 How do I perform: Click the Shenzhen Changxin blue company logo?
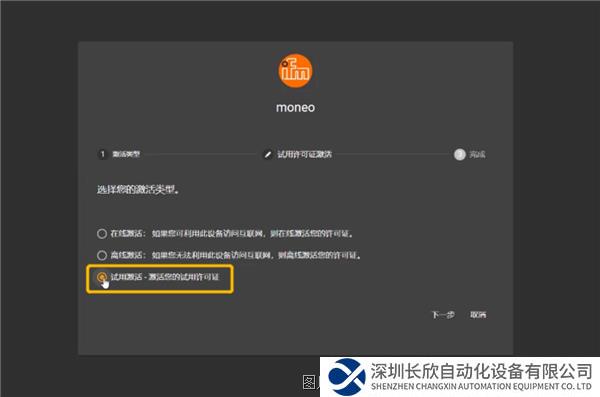[x=346, y=377]
